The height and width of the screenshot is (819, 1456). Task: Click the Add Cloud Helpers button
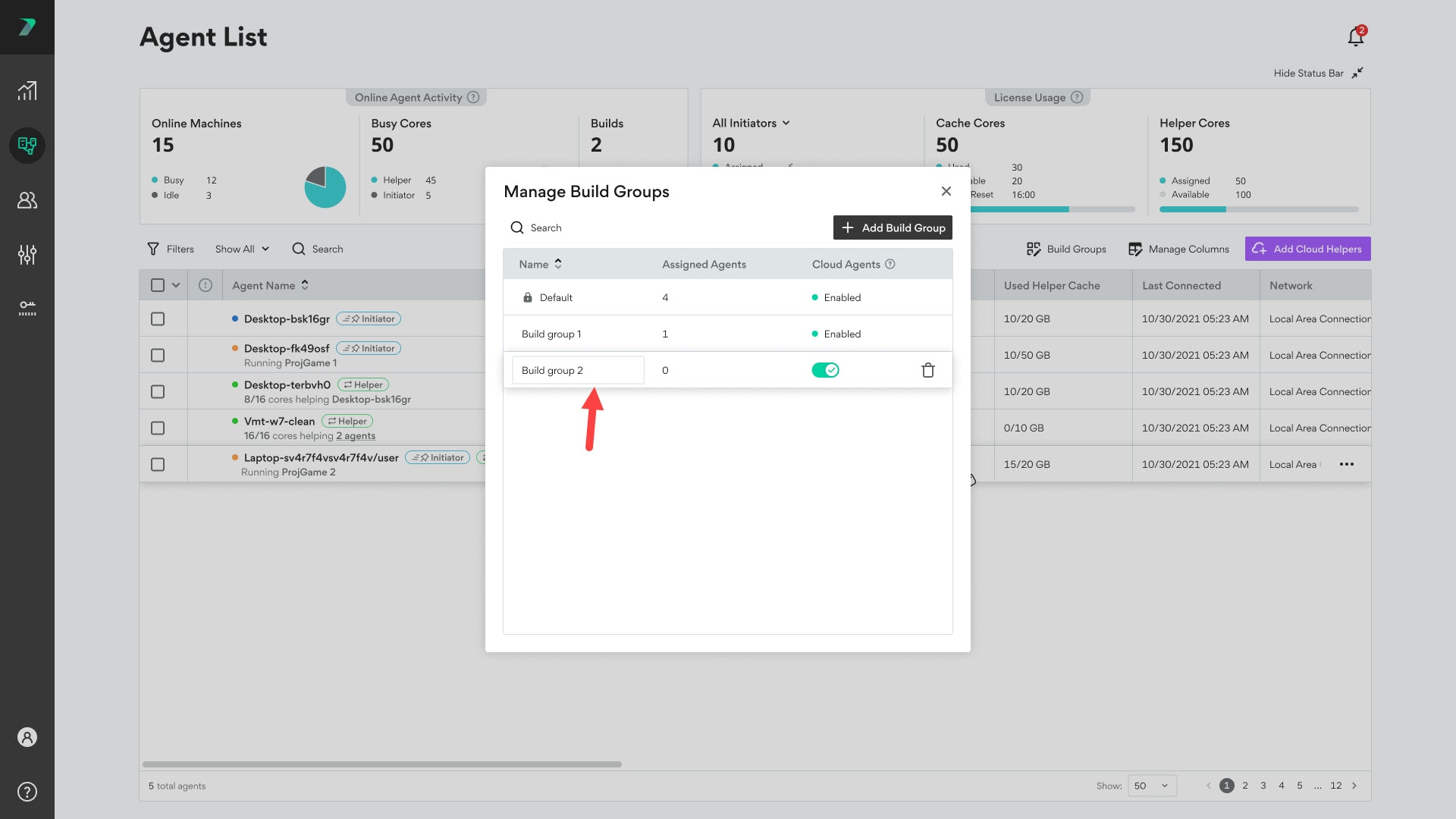pos(1307,249)
